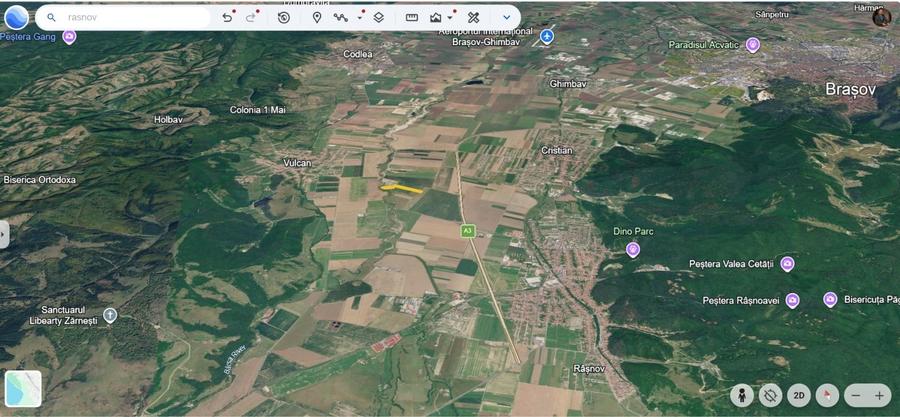Click the Sanctuarul Libearty Zărnești church icon

(110, 315)
